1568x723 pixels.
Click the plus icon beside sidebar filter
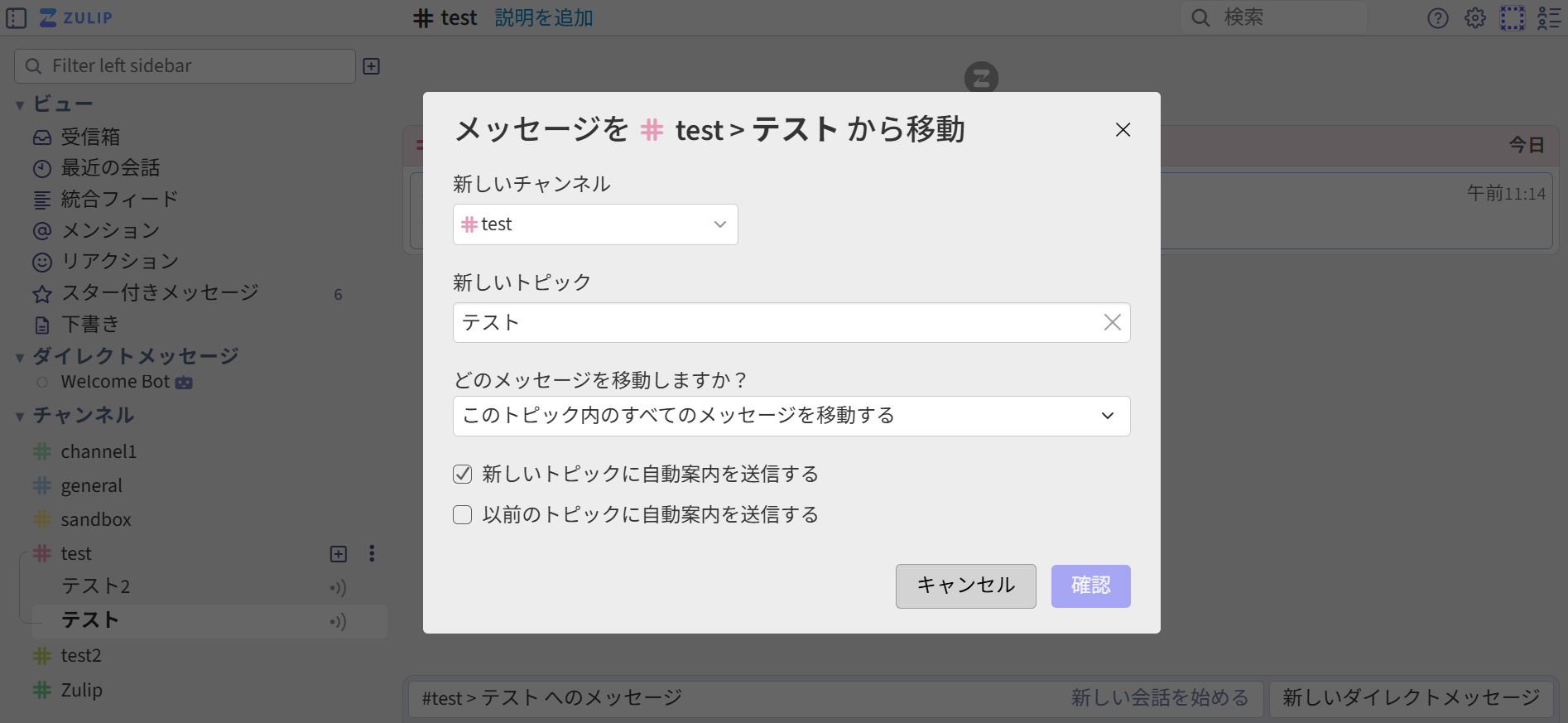(372, 66)
